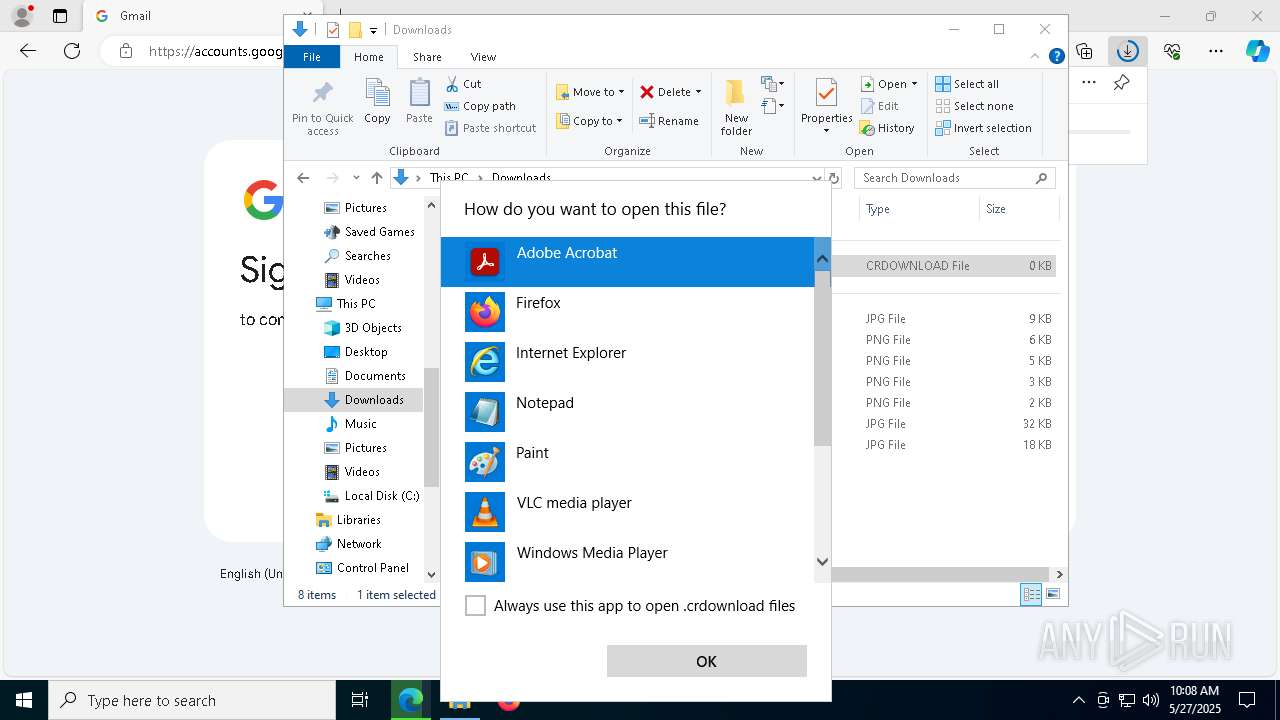Click the Edit ribbon command
This screenshot has width=1280, height=720.
(879, 106)
